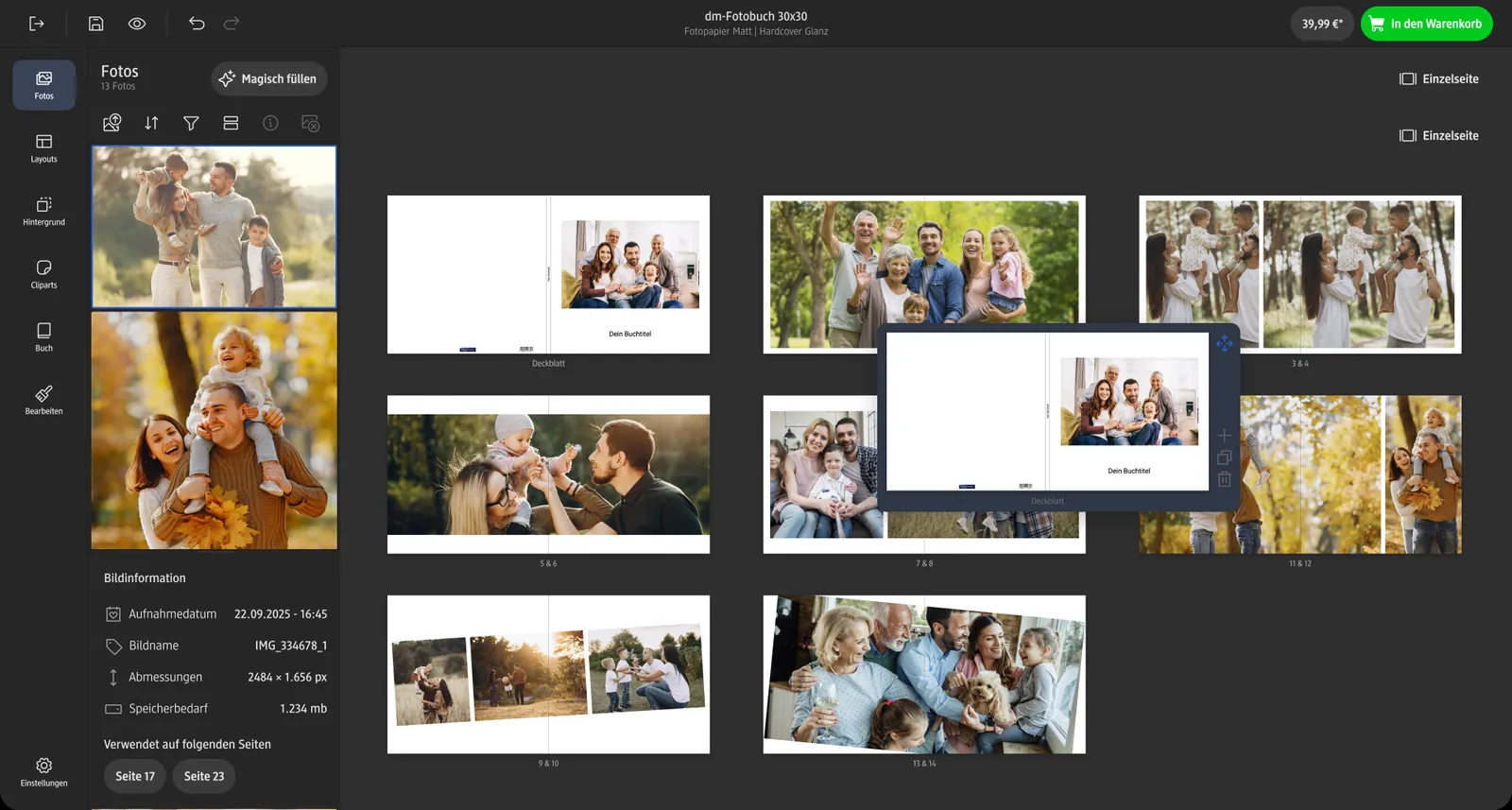Select the Deckblatt cover spread

(x=548, y=275)
